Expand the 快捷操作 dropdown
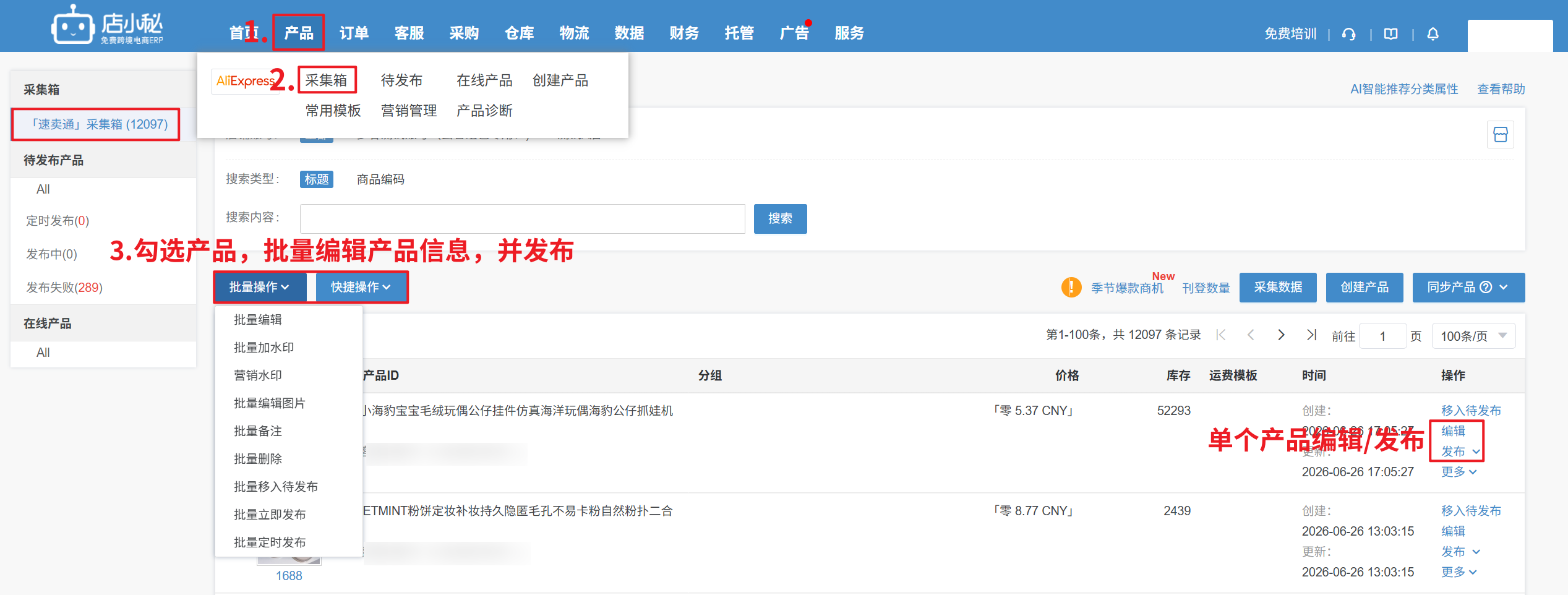Screen dimensions: 1568x595 point(361,287)
